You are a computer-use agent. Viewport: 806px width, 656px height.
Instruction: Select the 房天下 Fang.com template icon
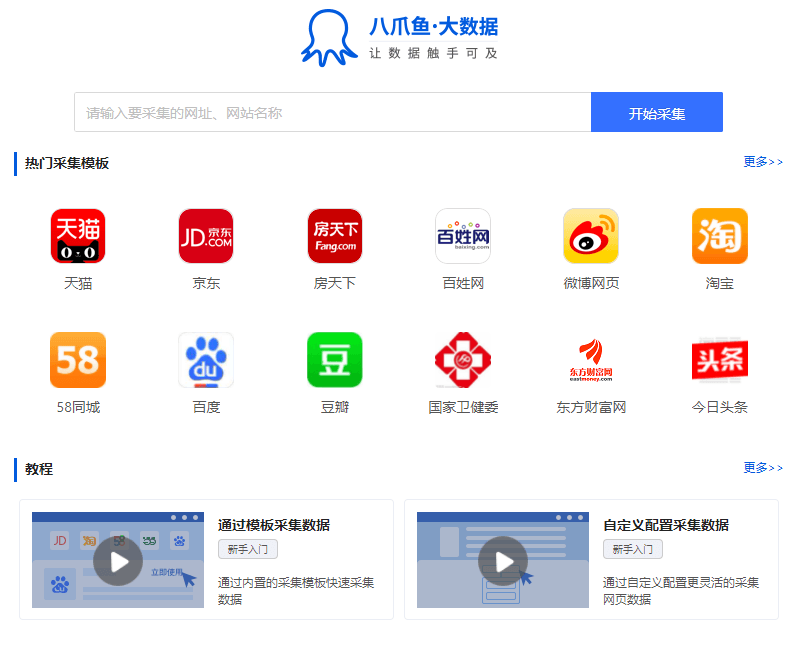(x=335, y=236)
